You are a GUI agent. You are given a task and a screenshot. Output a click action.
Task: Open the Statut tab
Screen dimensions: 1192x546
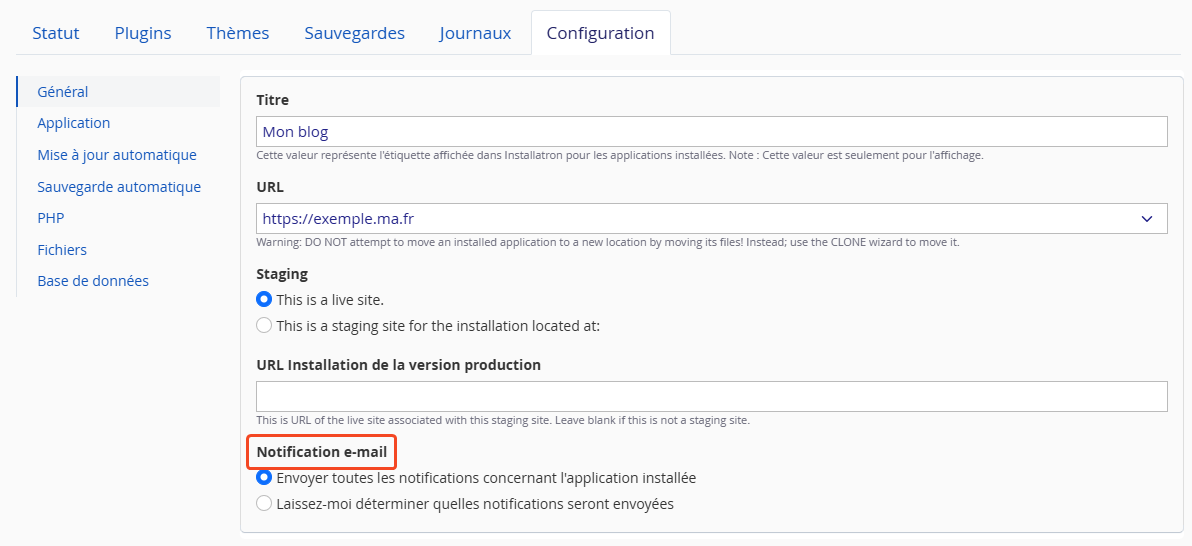tap(56, 33)
